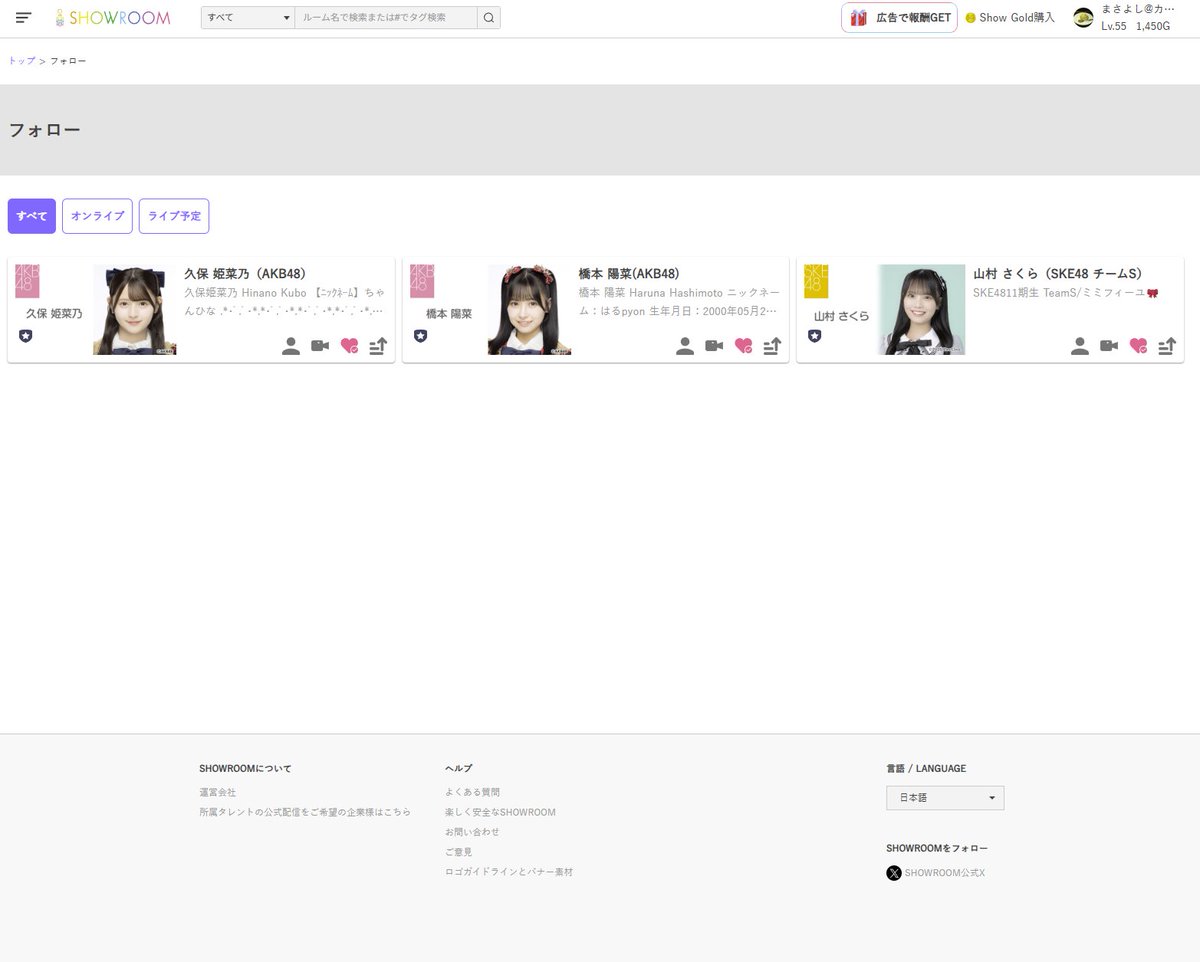Toggle follow heart for 山村 さくら
The image size is (1200, 962).
click(x=1138, y=346)
